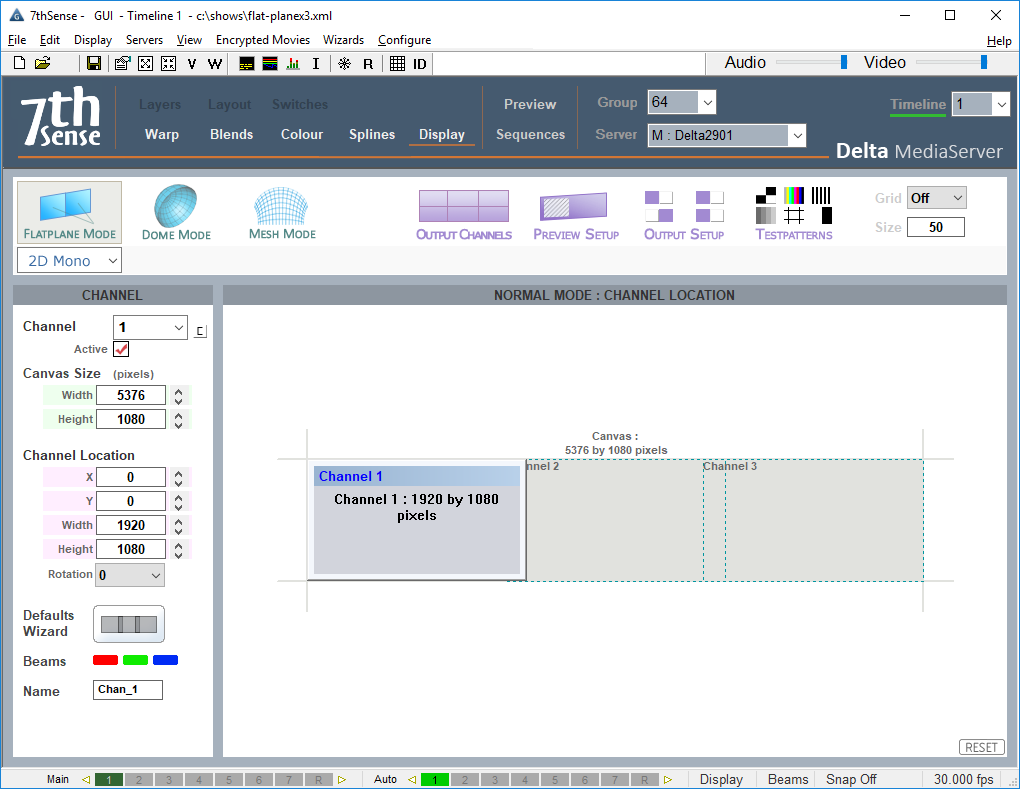Image resolution: width=1020 pixels, height=789 pixels.
Task: Open the colored graph monitor toolbar icon
Action: click(x=270, y=64)
